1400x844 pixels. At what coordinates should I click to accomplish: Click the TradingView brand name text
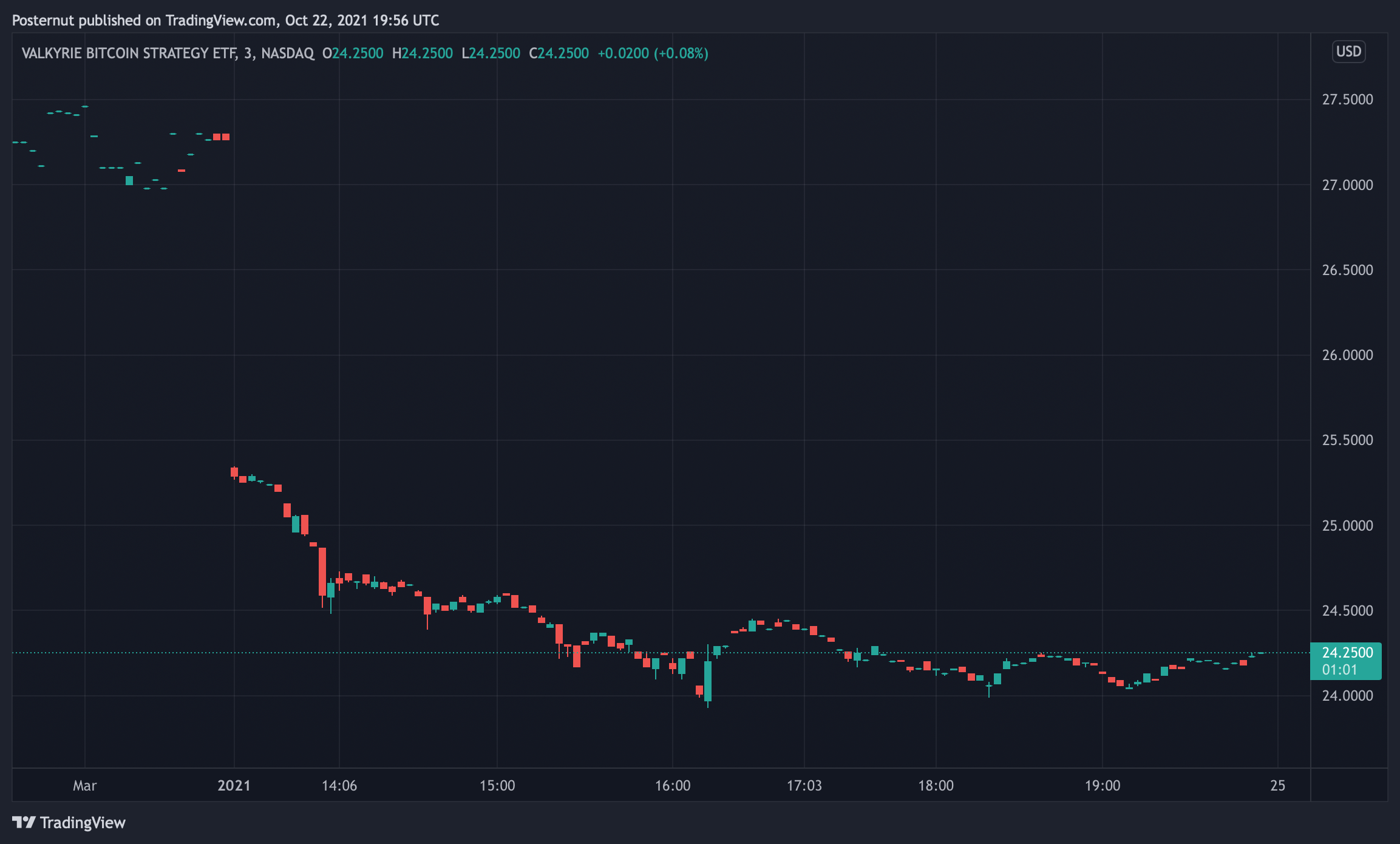pos(83,823)
